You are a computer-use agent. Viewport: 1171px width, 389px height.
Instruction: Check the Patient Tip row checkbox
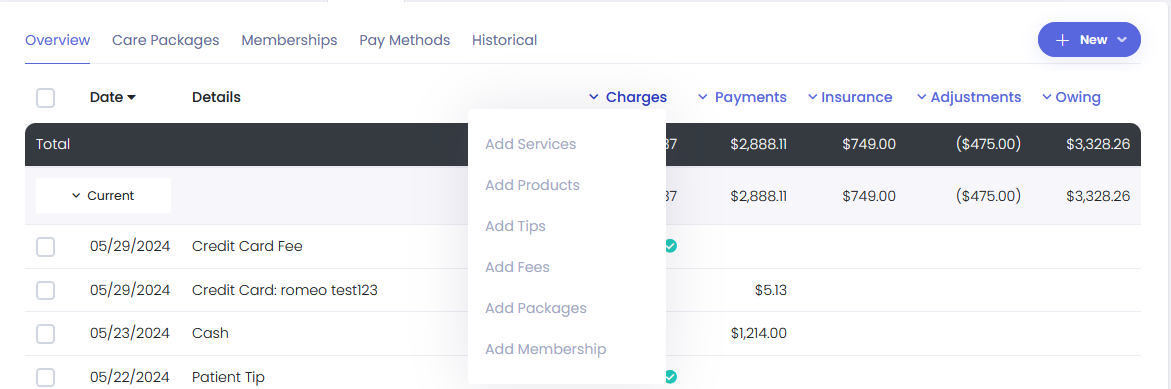coord(46,377)
